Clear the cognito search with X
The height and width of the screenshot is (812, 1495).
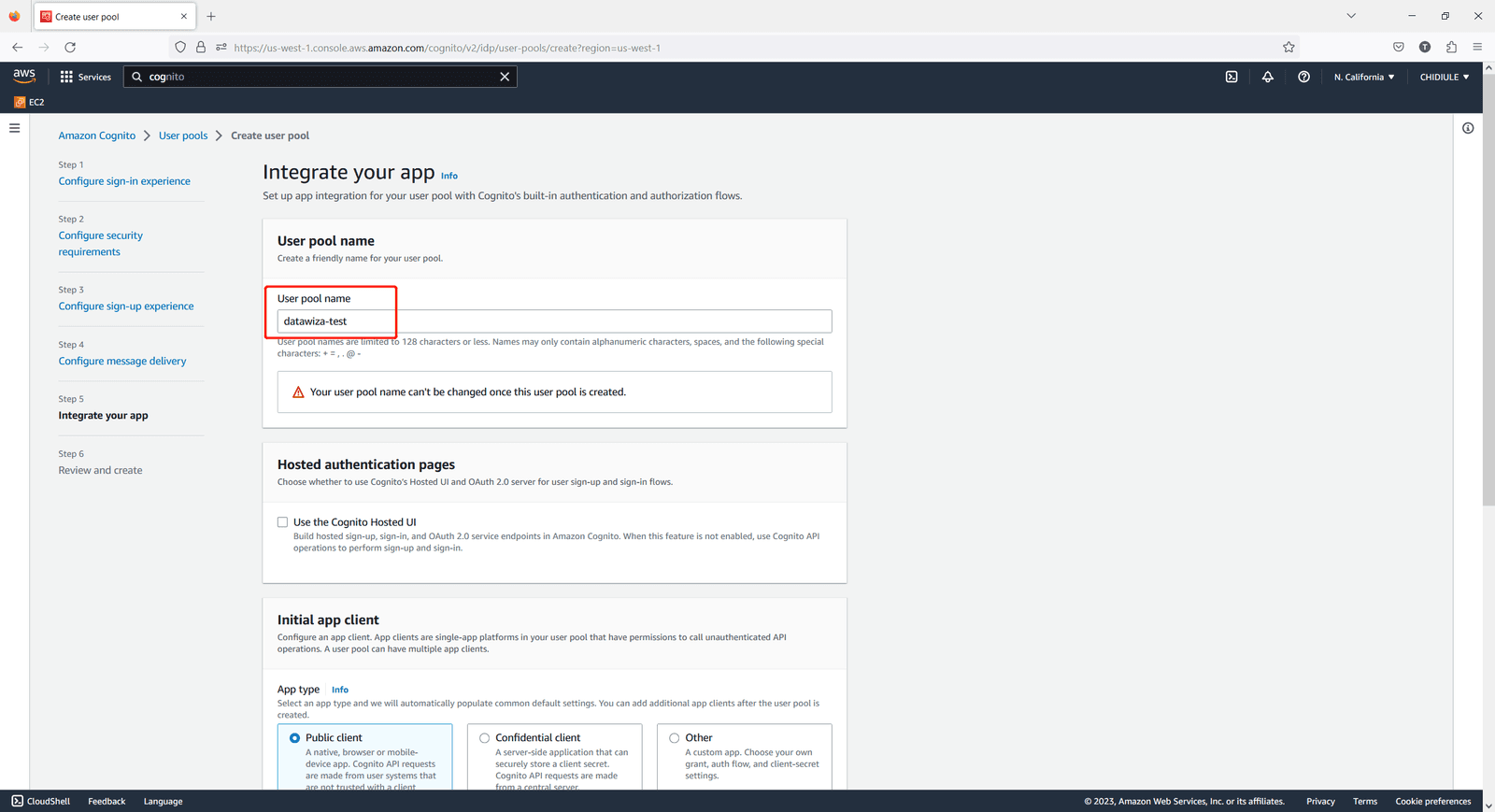pos(505,77)
